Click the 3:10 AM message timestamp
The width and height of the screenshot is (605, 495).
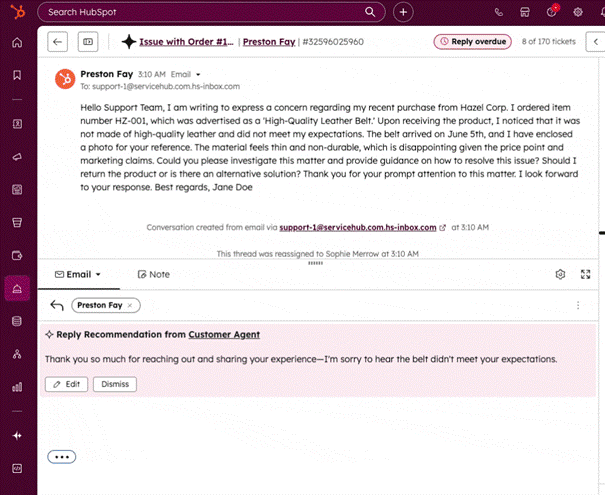pyautogui.click(x=152, y=74)
